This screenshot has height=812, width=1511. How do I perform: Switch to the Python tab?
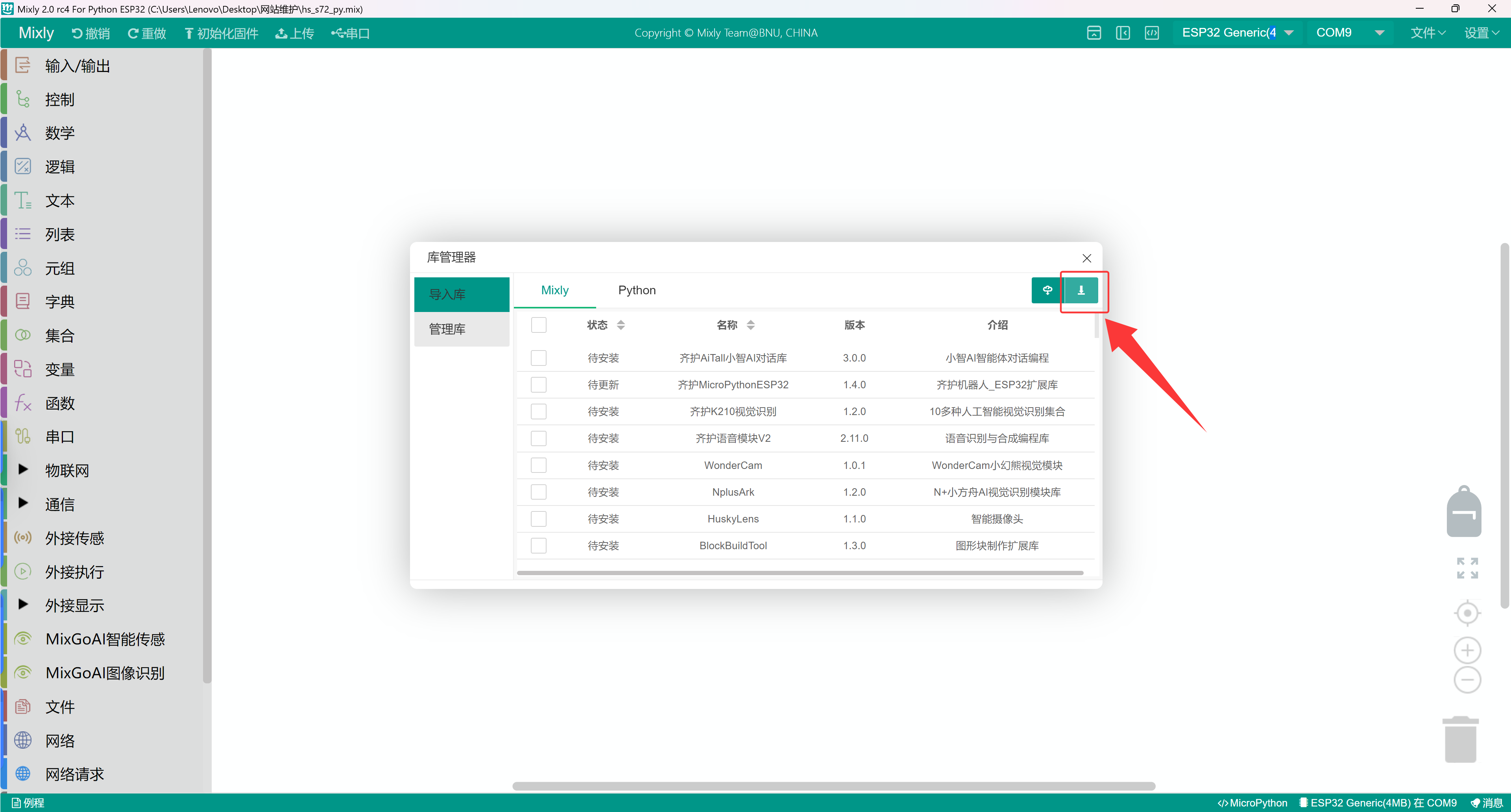[637, 290]
